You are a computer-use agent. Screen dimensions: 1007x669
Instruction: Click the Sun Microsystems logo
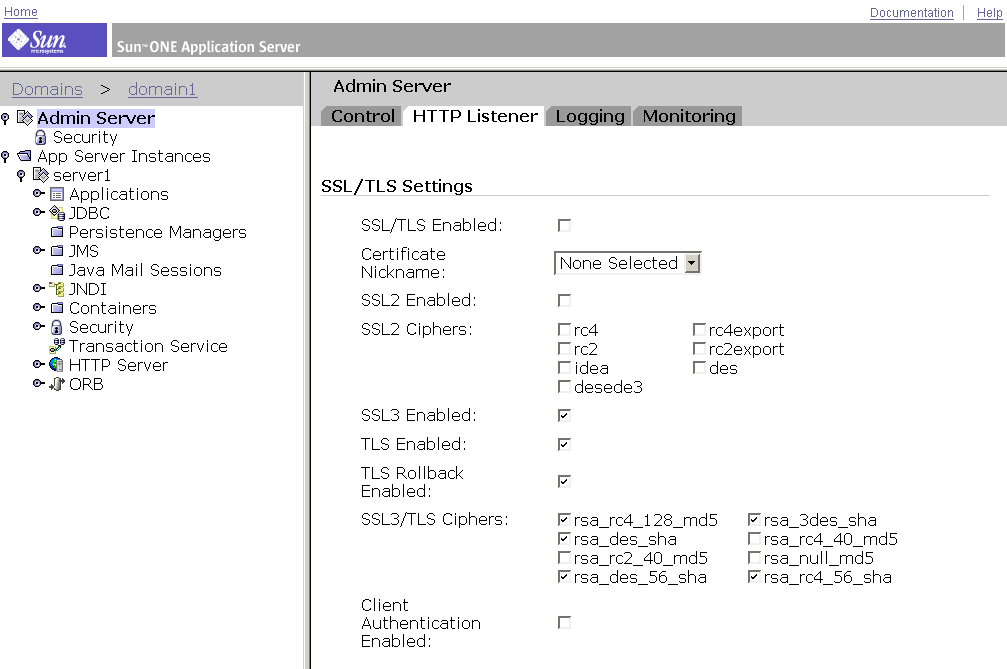(55, 40)
